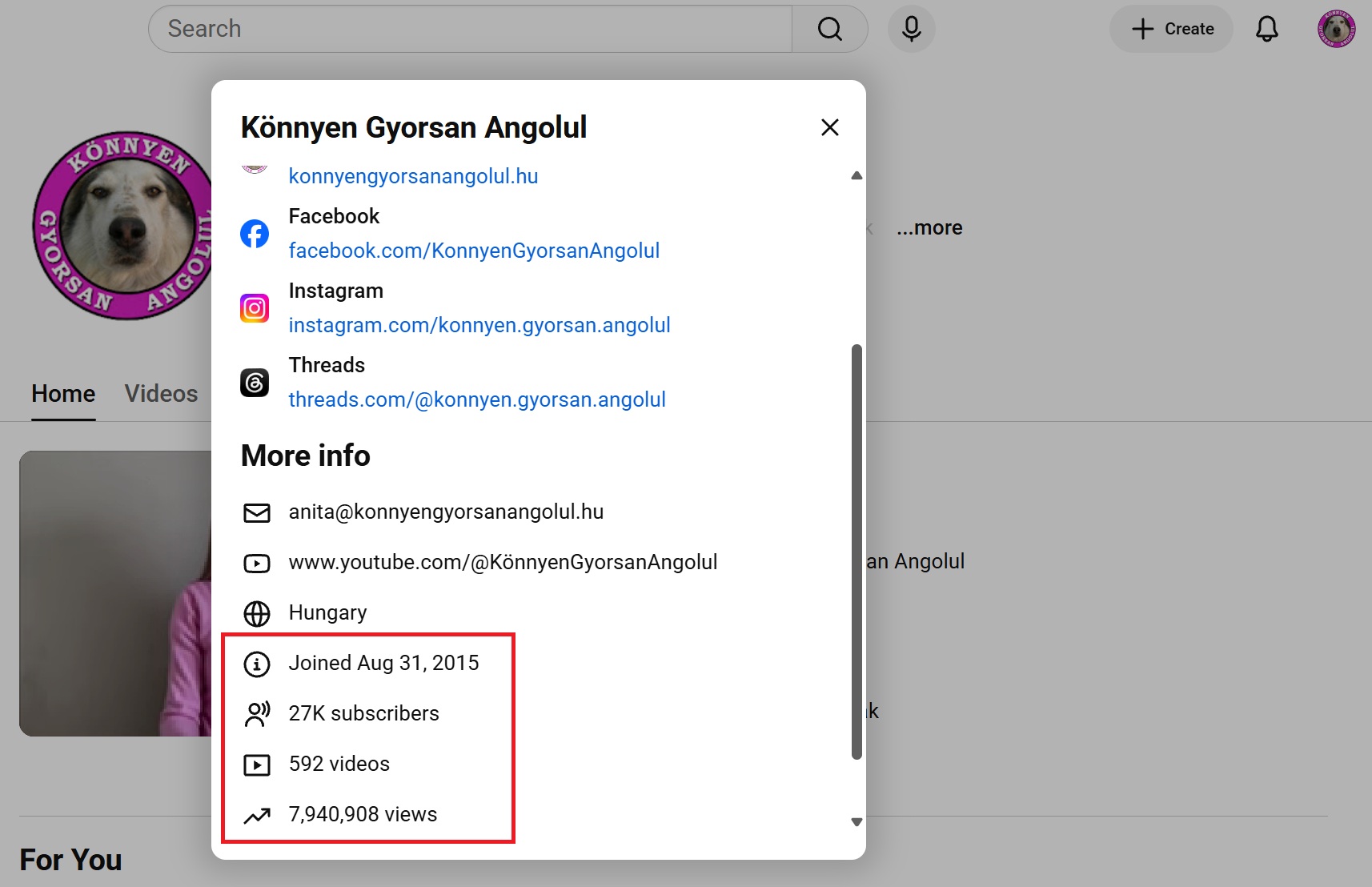The width and height of the screenshot is (1372, 887).
Task: Click the dialog scrollbar up arrow
Action: point(856,175)
